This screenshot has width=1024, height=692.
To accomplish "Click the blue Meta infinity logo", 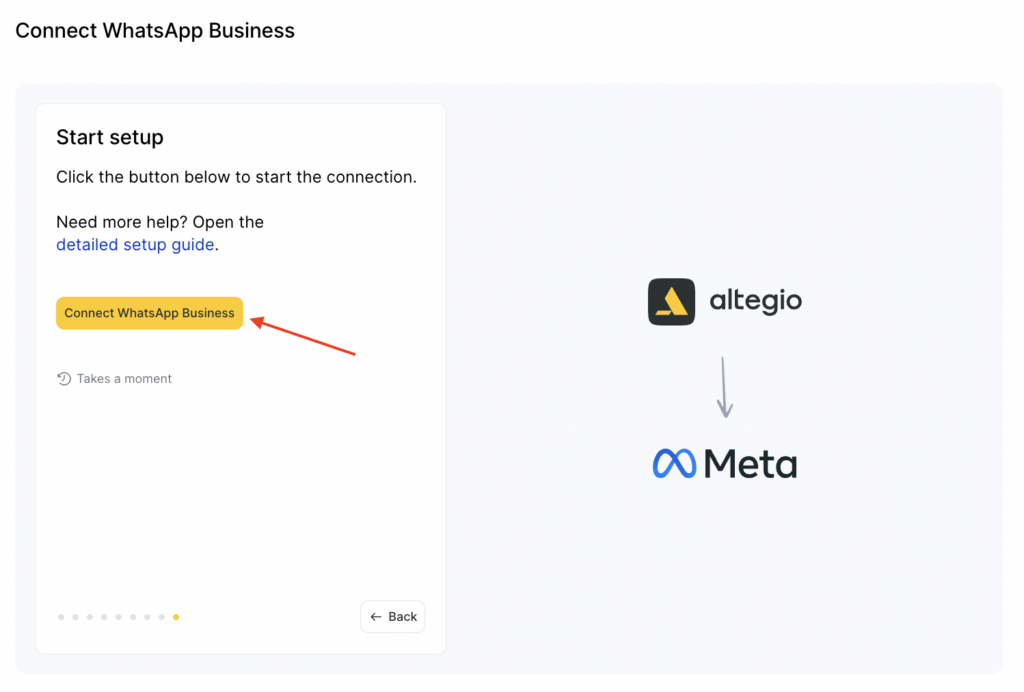I will (x=674, y=464).
